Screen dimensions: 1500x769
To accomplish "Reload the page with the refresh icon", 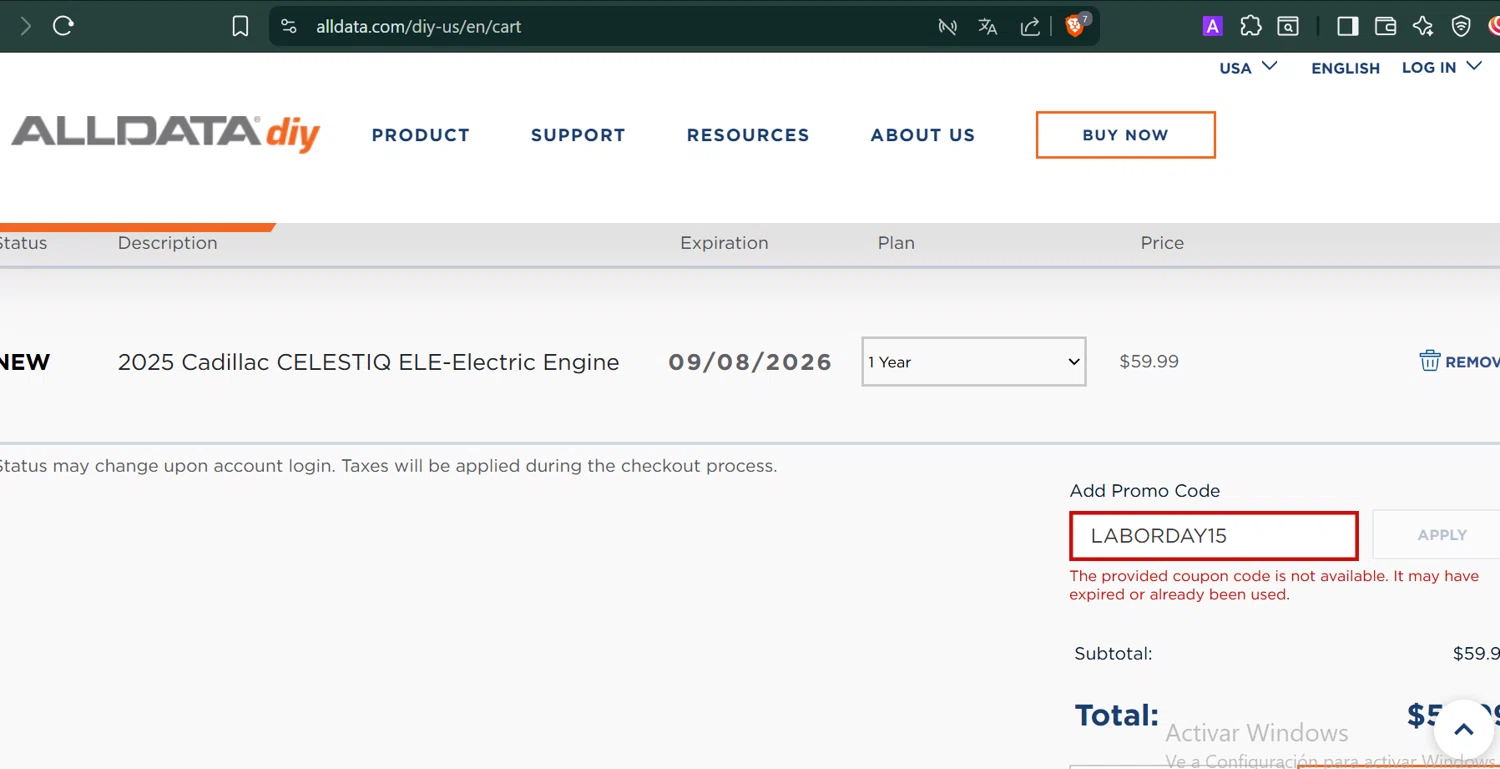I will coord(63,27).
